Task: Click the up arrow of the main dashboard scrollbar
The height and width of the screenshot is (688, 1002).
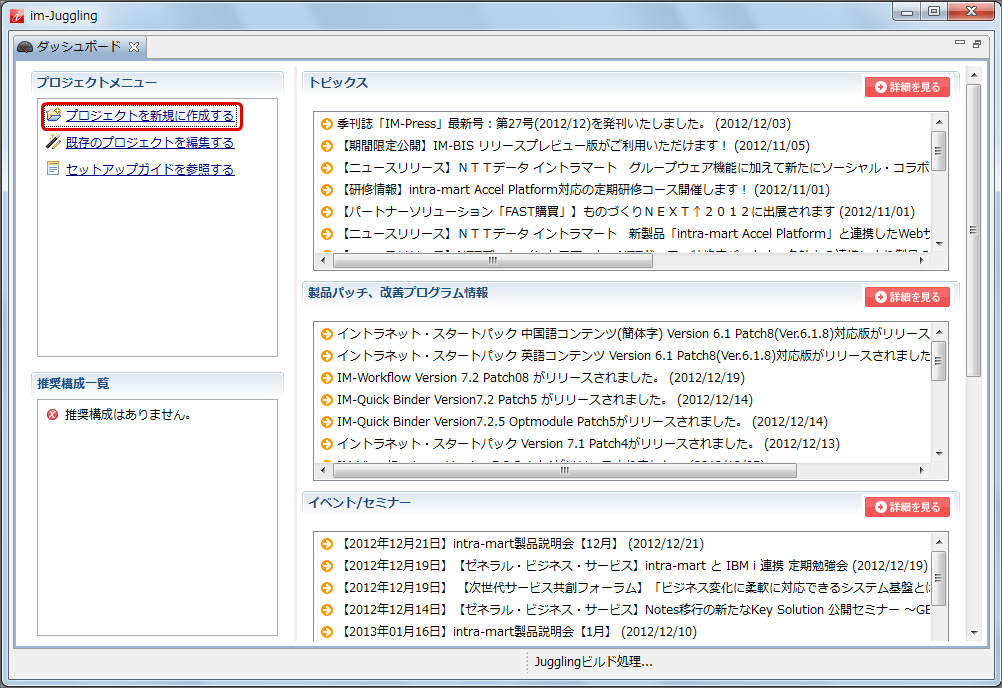Action: pos(973,75)
